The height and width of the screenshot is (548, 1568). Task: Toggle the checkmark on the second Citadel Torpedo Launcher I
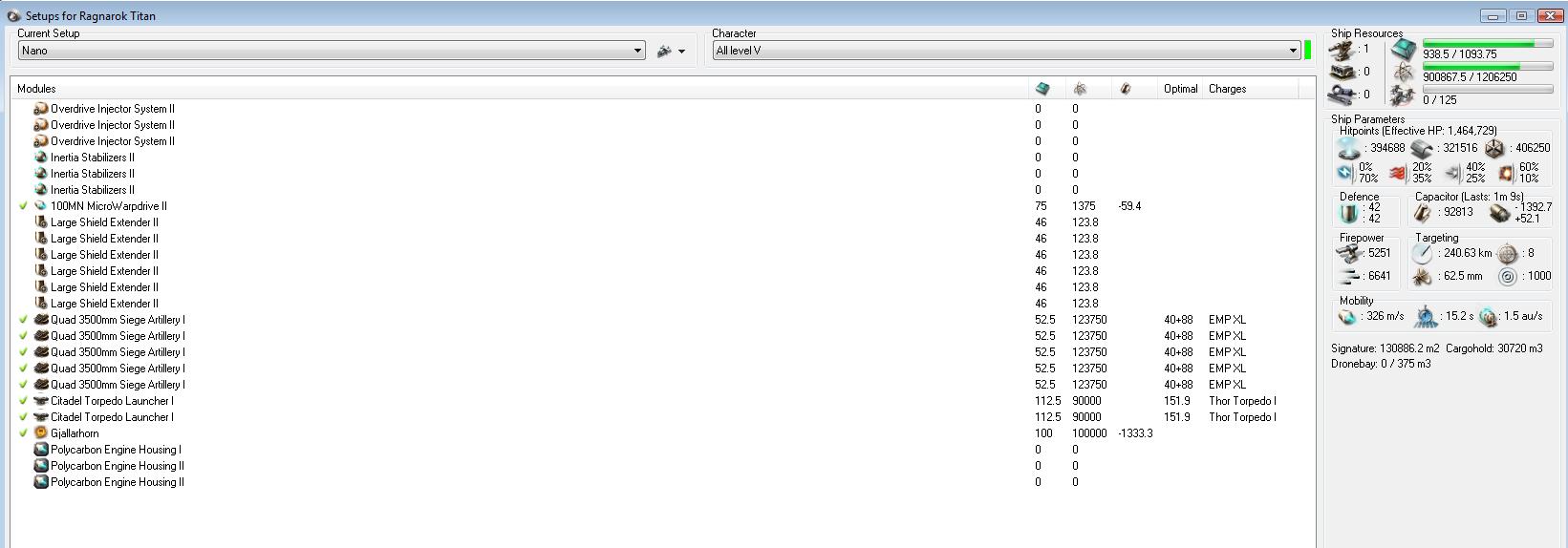[x=24, y=417]
